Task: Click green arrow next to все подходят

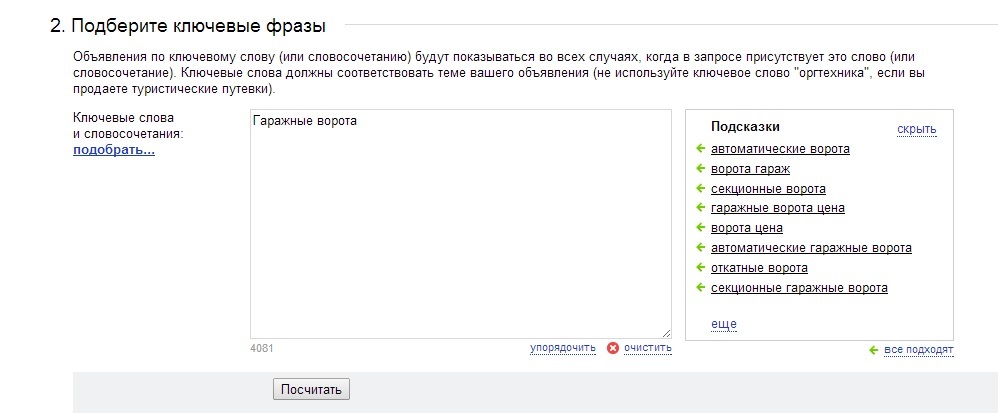Action: click(x=873, y=350)
